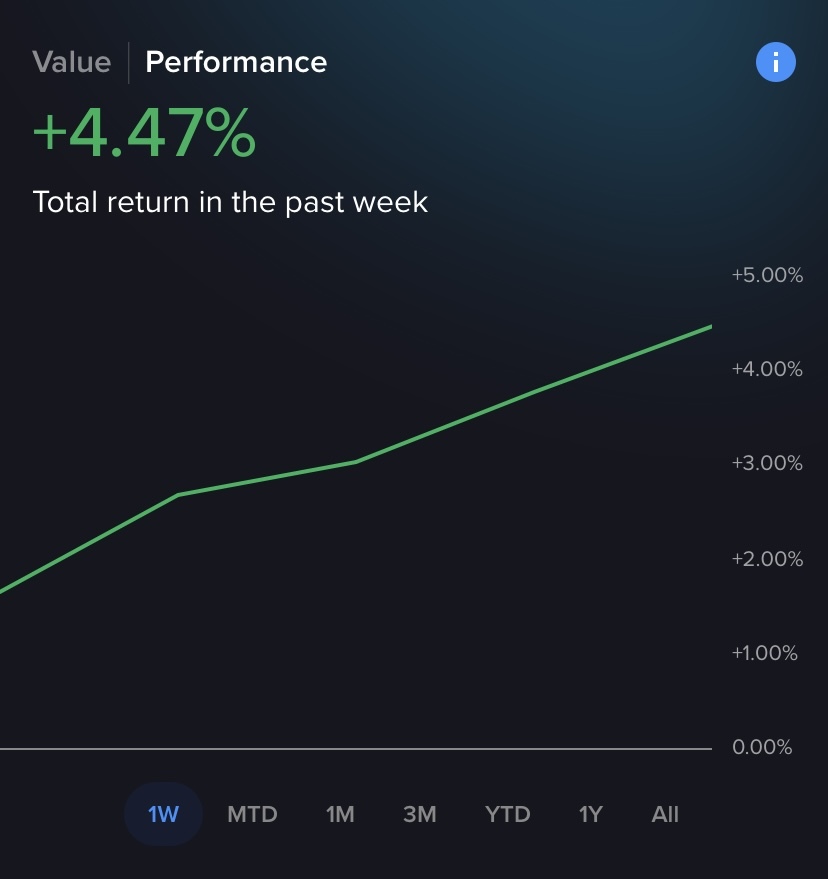Click the 0.00% baseline on chart
Image resolution: width=828 pixels, height=879 pixels.
(x=350, y=748)
